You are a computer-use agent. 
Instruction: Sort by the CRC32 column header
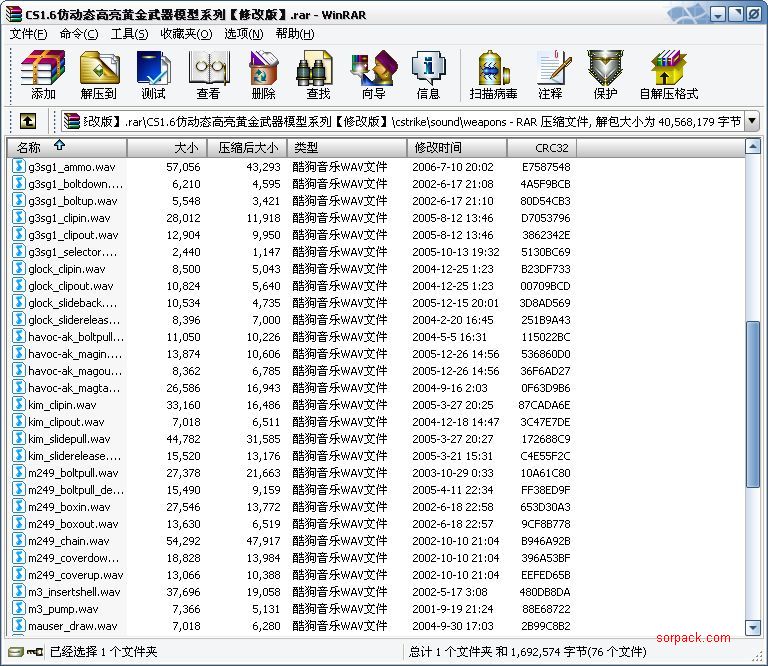tap(543, 148)
